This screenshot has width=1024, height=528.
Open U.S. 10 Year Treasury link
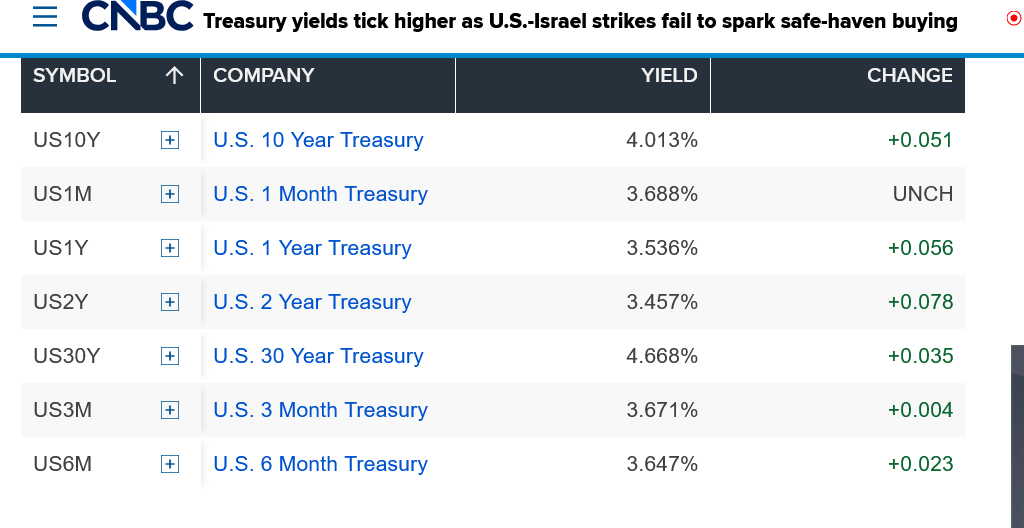coord(318,141)
